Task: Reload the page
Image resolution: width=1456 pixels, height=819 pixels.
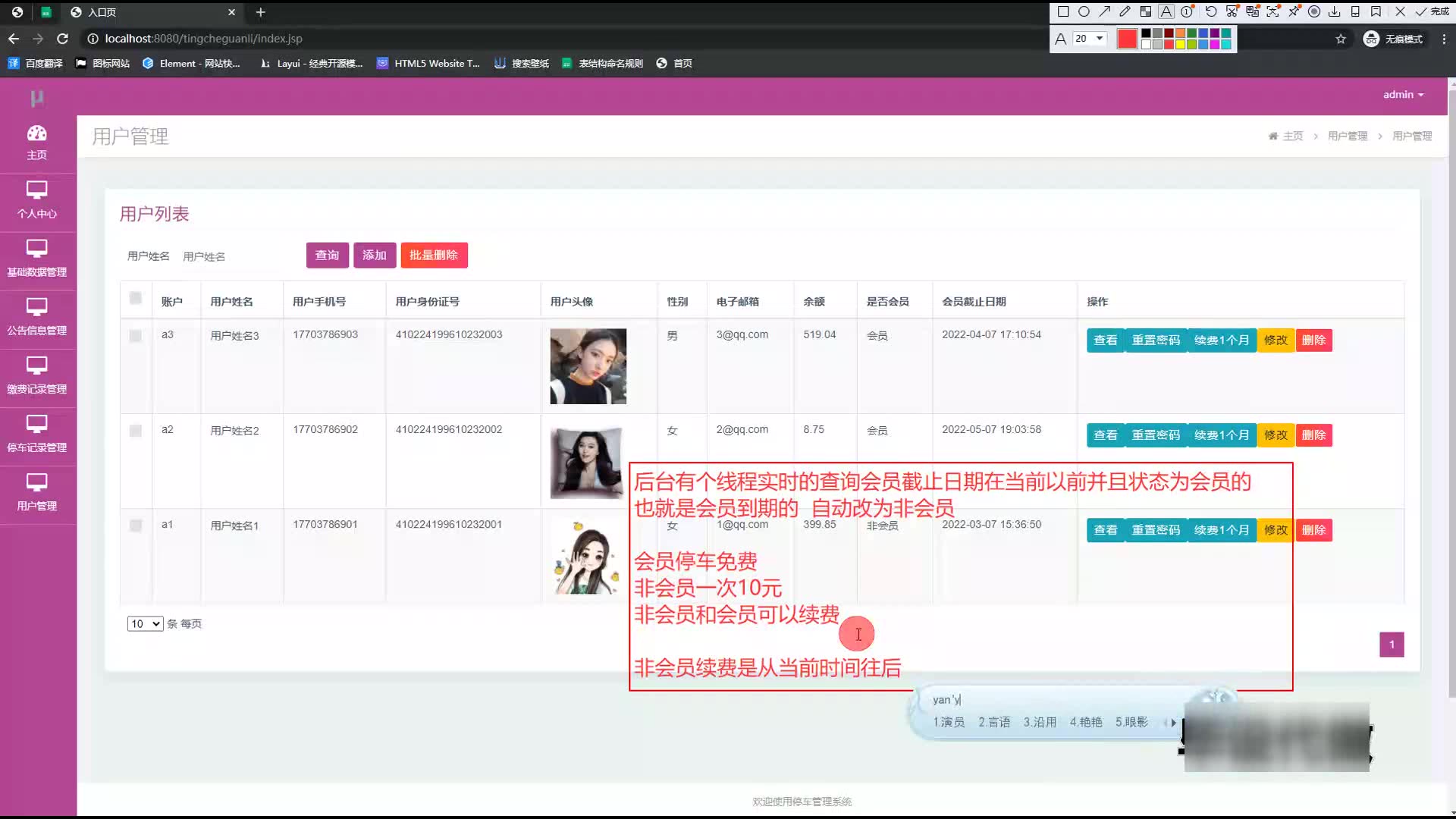Action: [x=63, y=39]
